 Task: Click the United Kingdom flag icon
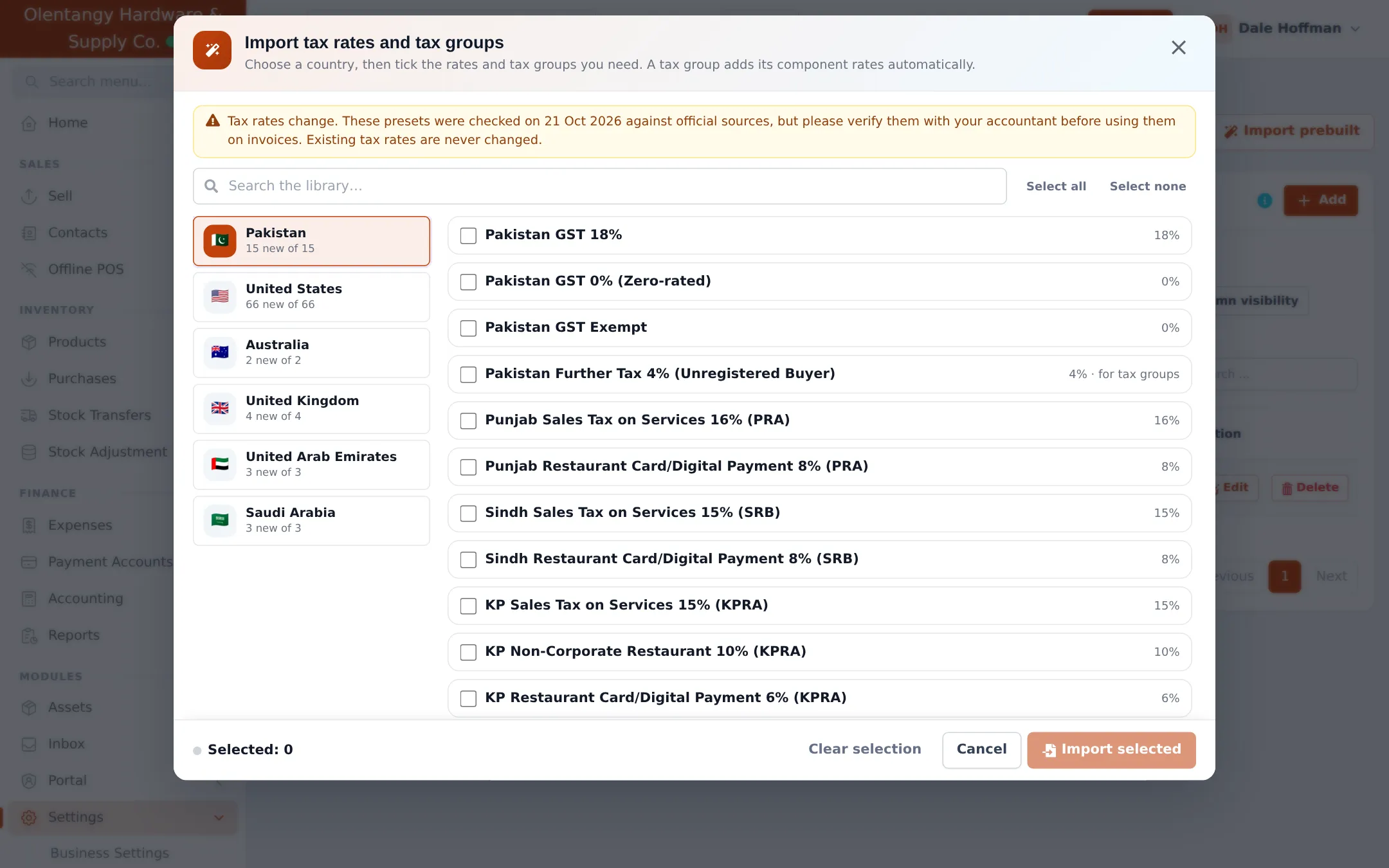click(x=220, y=408)
